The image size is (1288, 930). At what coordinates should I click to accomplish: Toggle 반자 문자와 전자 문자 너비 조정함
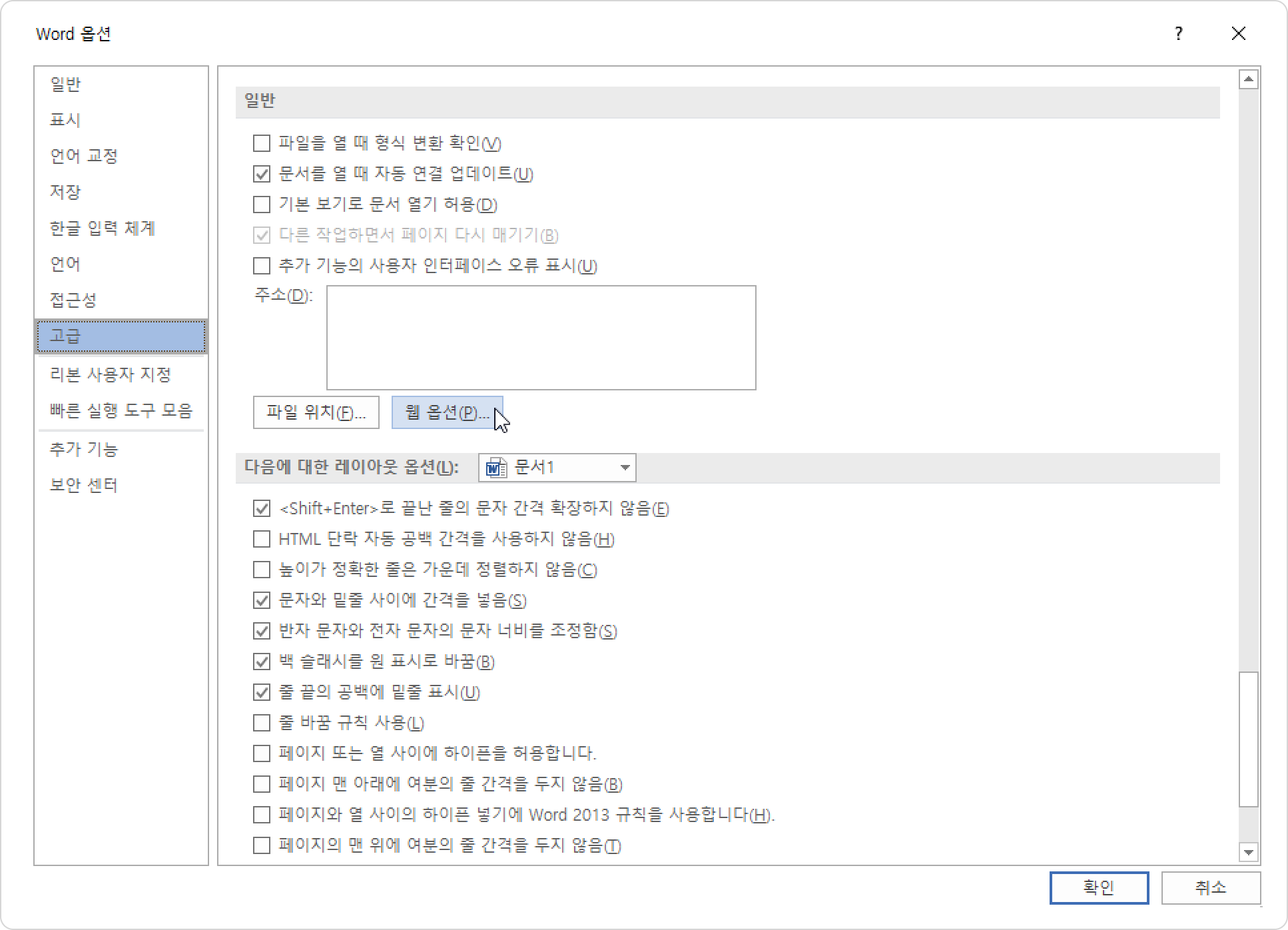(x=262, y=631)
